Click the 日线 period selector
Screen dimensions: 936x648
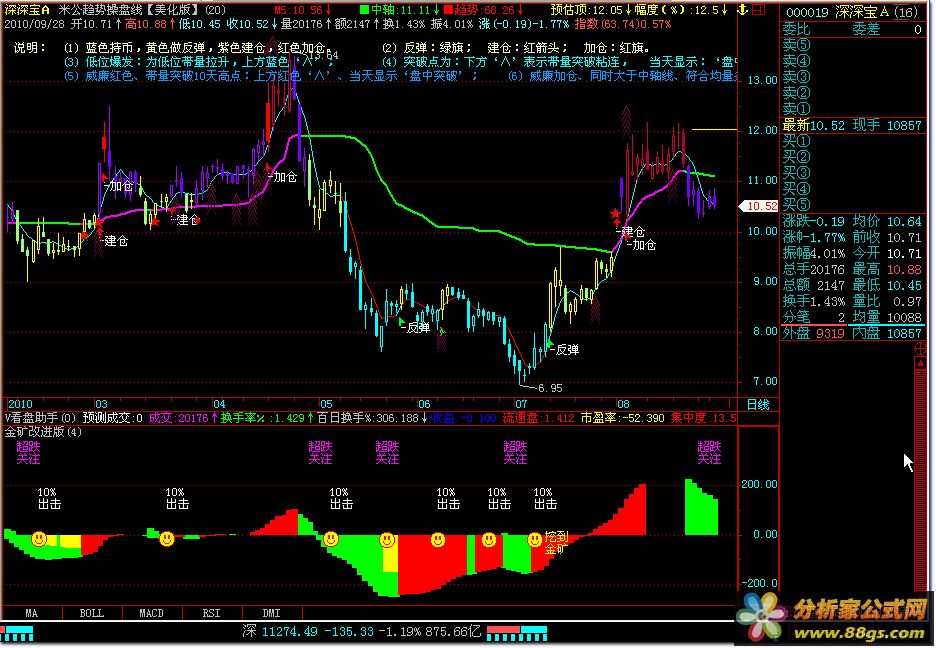tap(758, 405)
